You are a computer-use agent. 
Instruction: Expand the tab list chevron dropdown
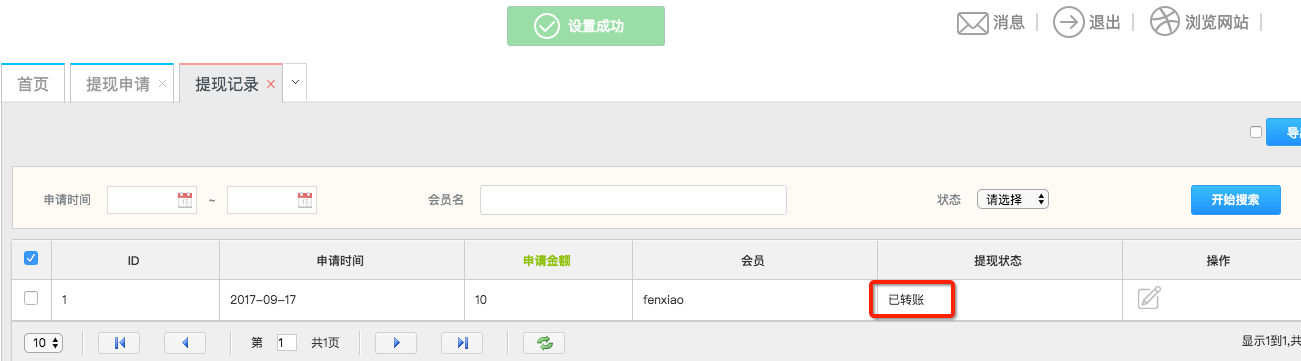point(295,83)
